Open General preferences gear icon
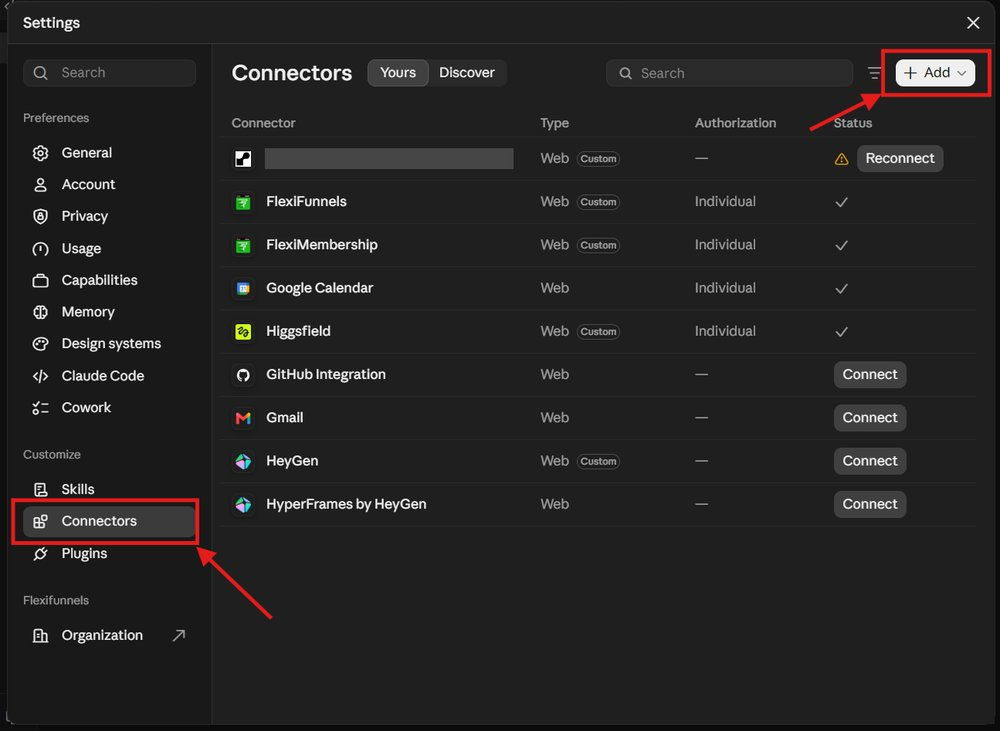The width and height of the screenshot is (1000, 731). coord(40,153)
